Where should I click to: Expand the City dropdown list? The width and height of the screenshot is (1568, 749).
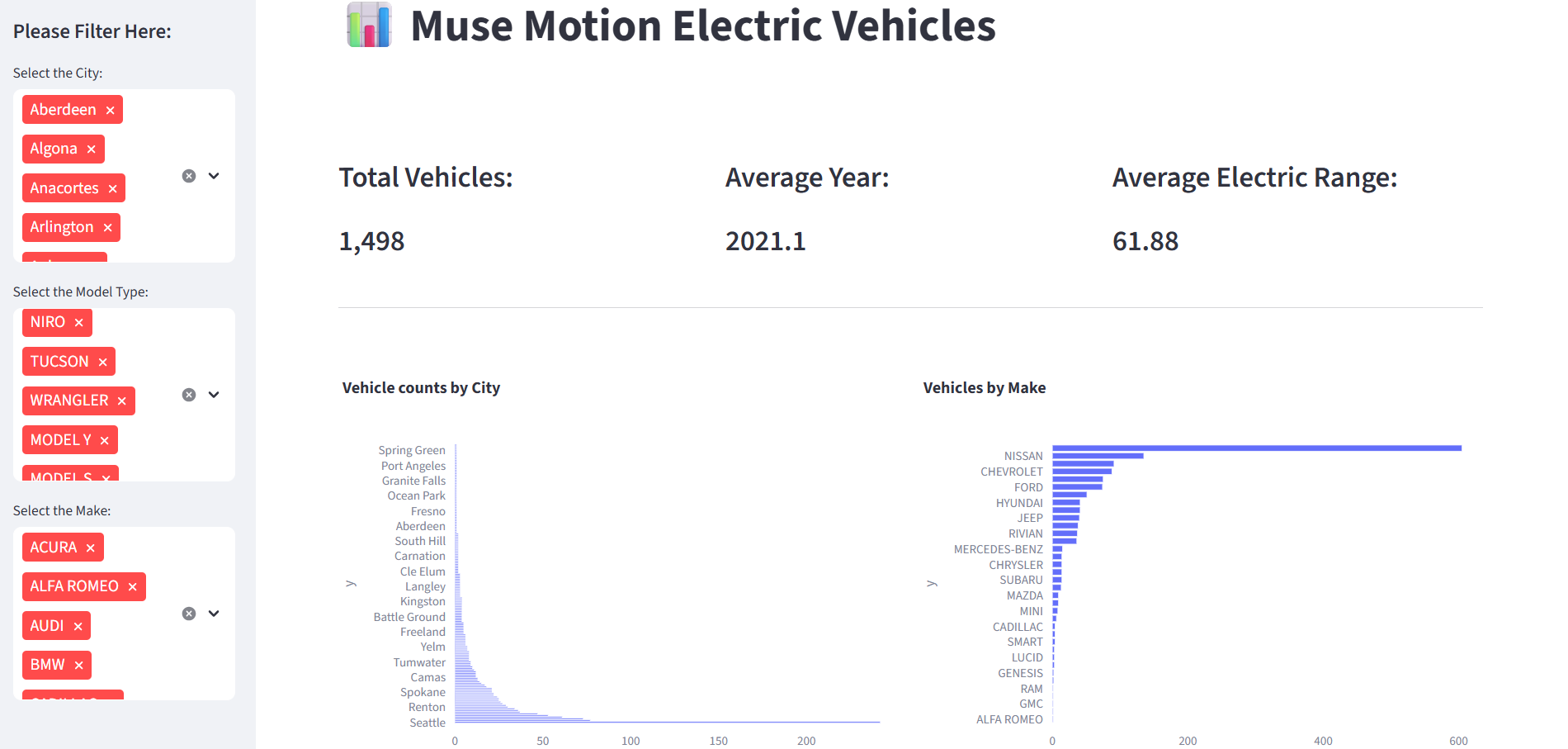(x=214, y=176)
